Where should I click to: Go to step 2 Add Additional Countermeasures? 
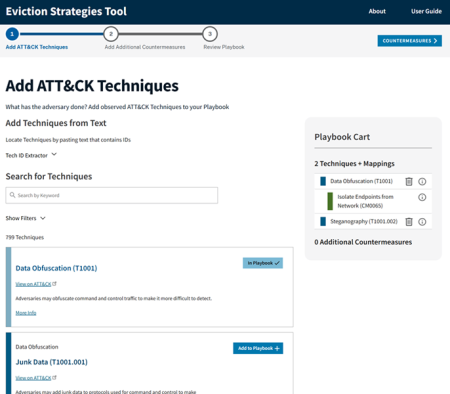point(111,34)
